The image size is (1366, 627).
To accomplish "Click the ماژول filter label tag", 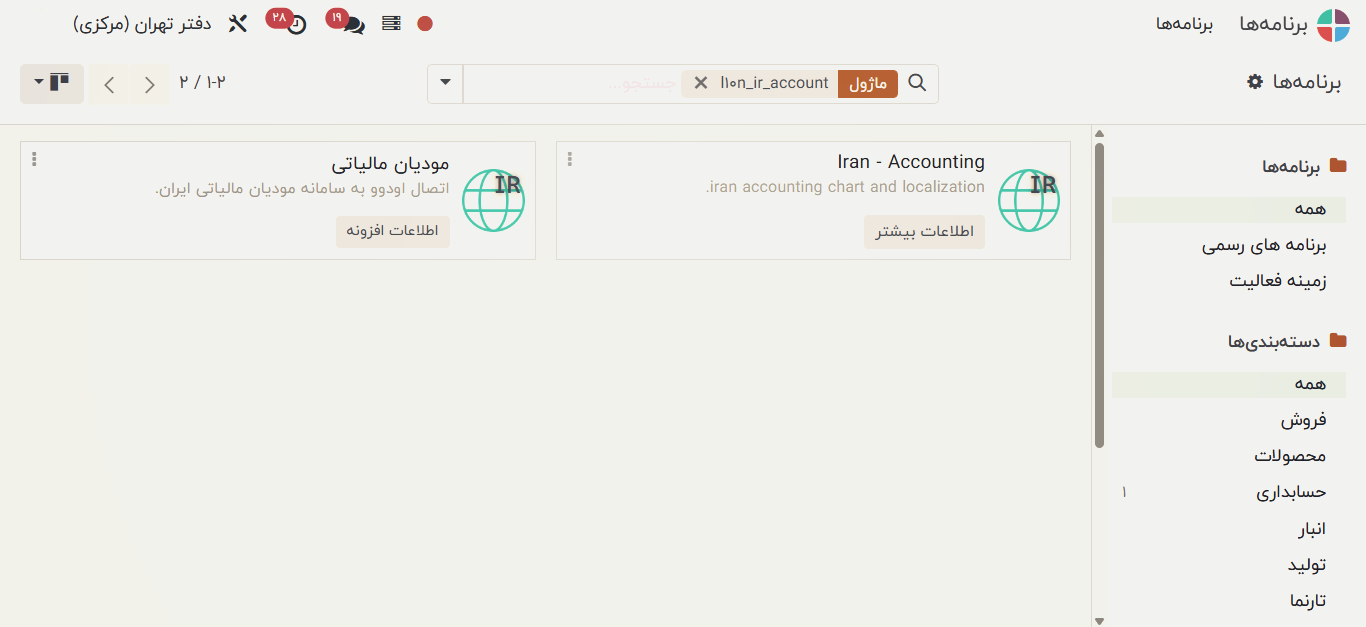I will click(868, 83).
